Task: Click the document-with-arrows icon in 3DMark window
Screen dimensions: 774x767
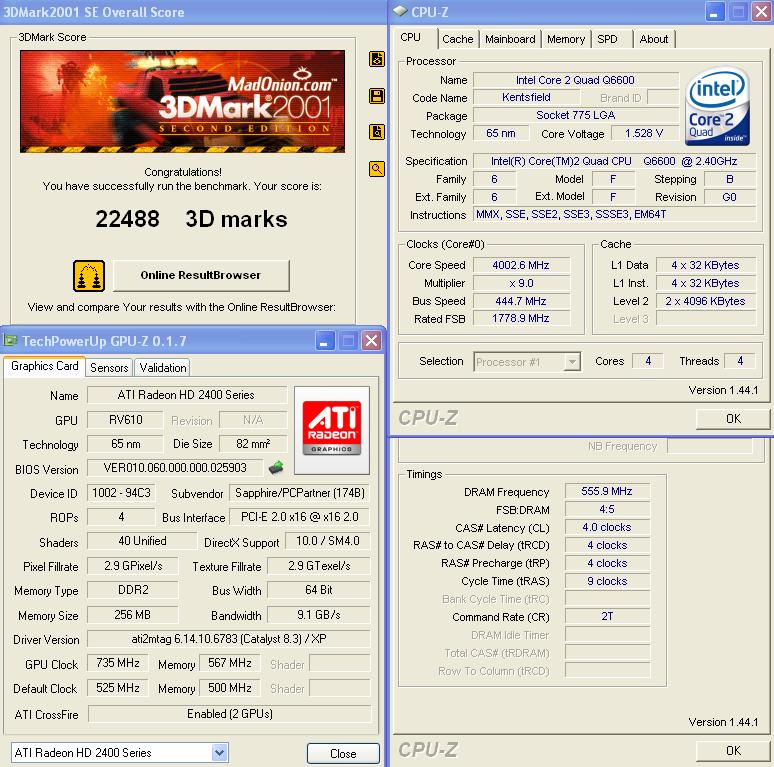Action: point(377,59)
